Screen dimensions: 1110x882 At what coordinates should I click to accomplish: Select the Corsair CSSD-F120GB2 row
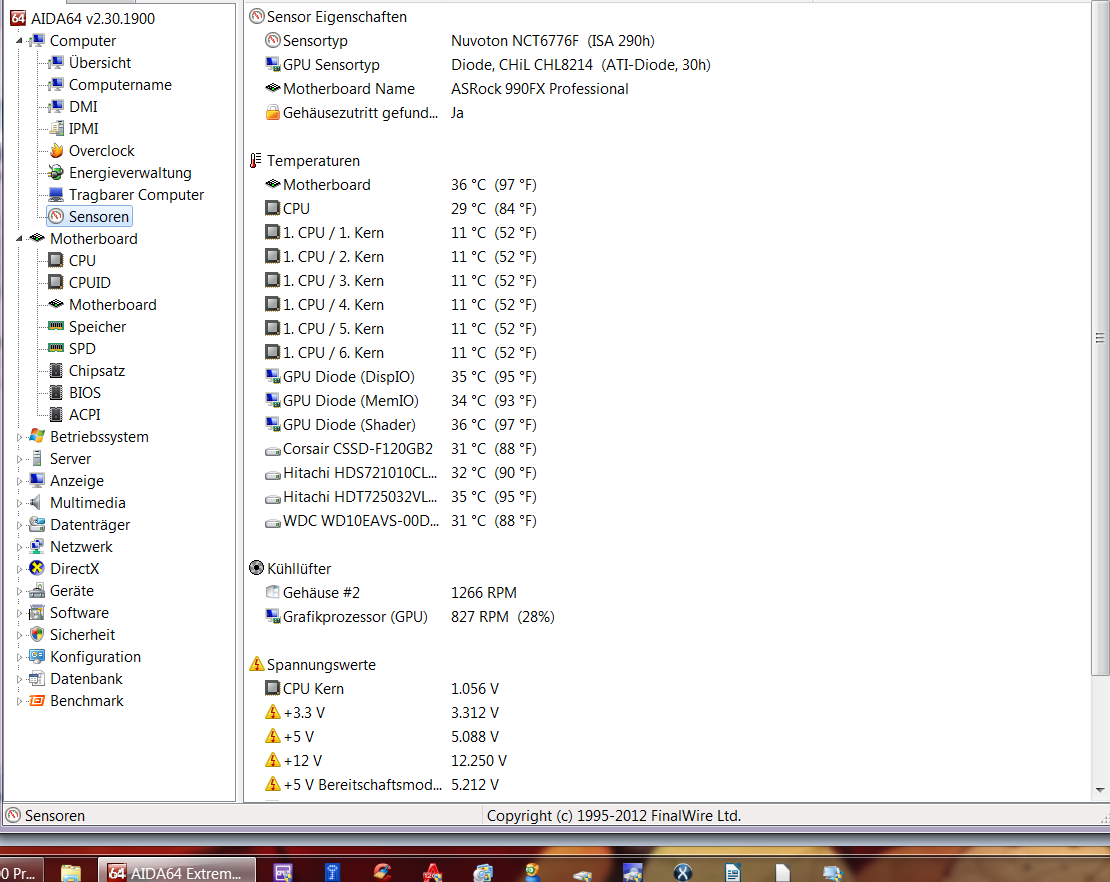click(x=401, y=449)
